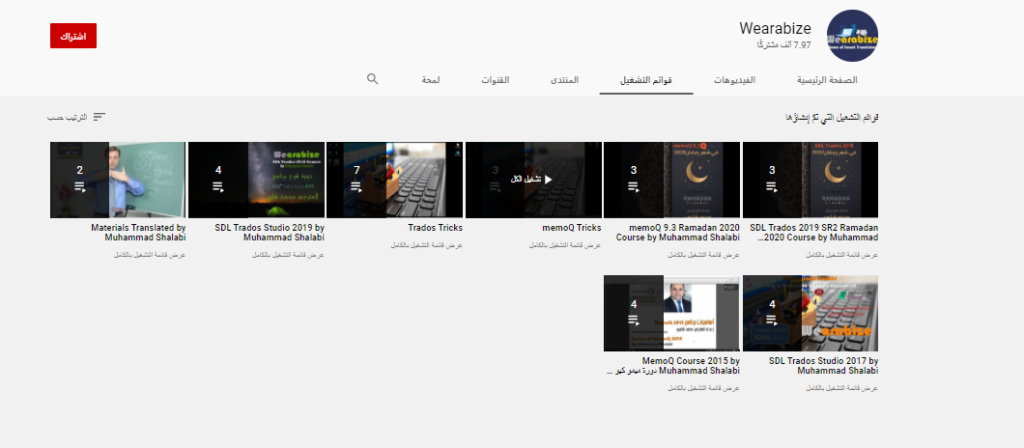Image resolution: width=1024 pixels, height=448 pixels.
Task: Click the Wearabize channel name
Action: (x=775, y=28)
